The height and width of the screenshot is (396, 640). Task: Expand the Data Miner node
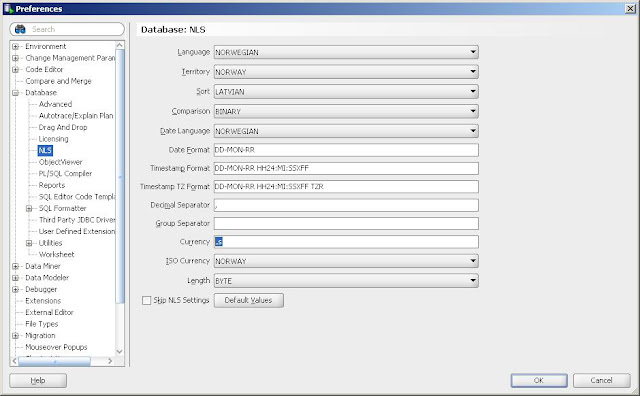click(x=15, y=266)
